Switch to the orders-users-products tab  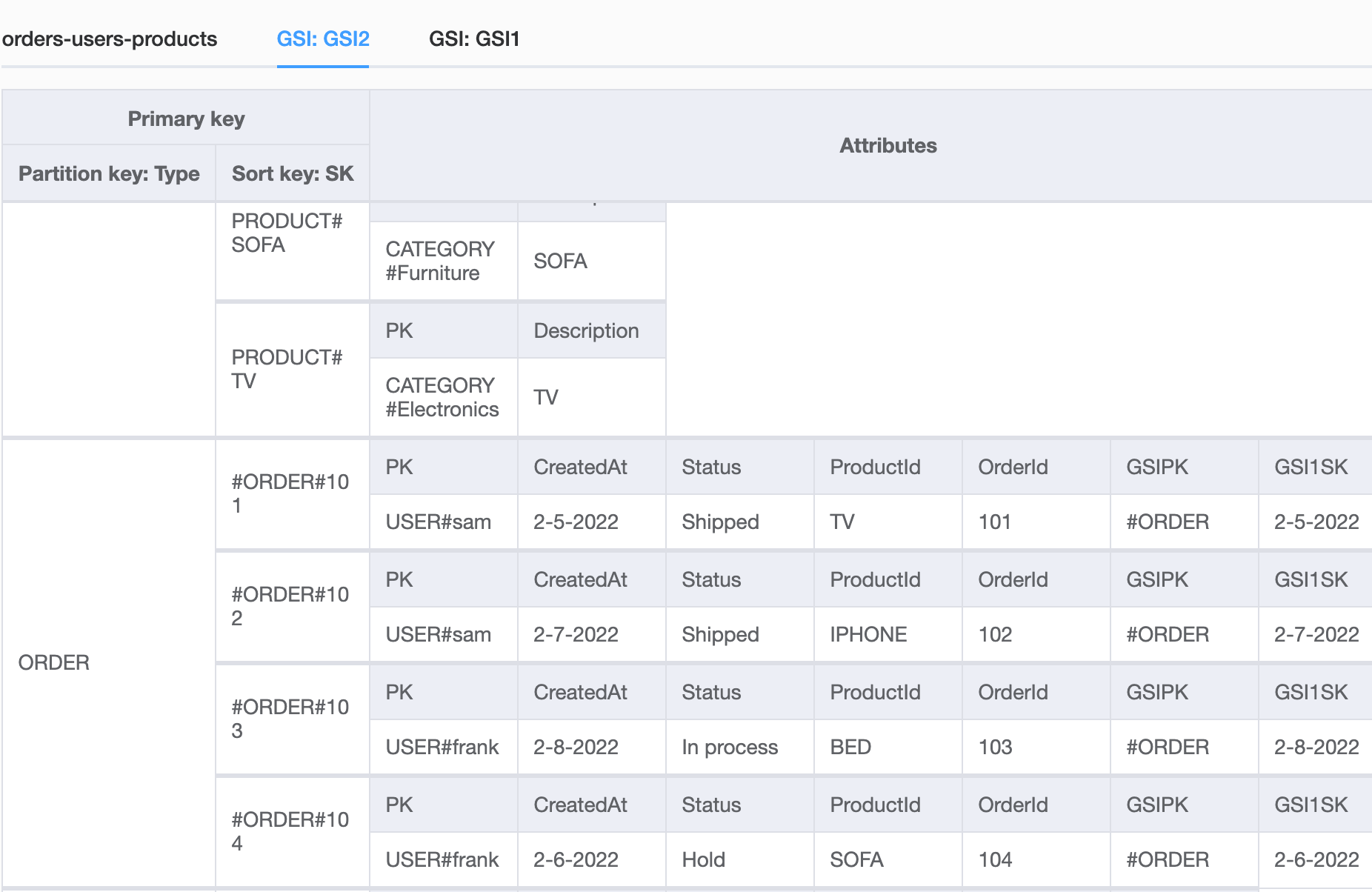(x=110, y=39)
